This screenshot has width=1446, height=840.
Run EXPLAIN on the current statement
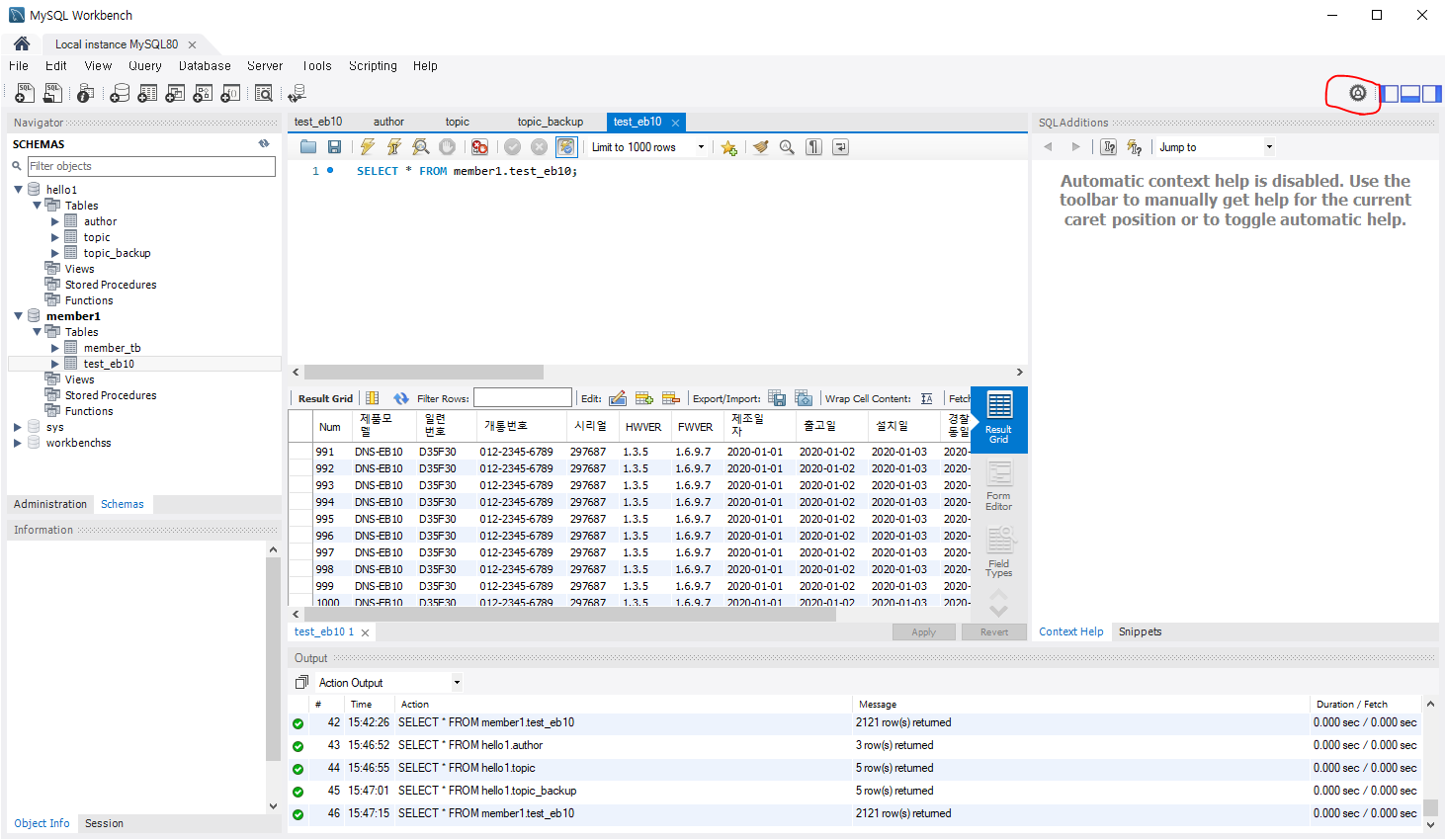click(x=421, y=147)
